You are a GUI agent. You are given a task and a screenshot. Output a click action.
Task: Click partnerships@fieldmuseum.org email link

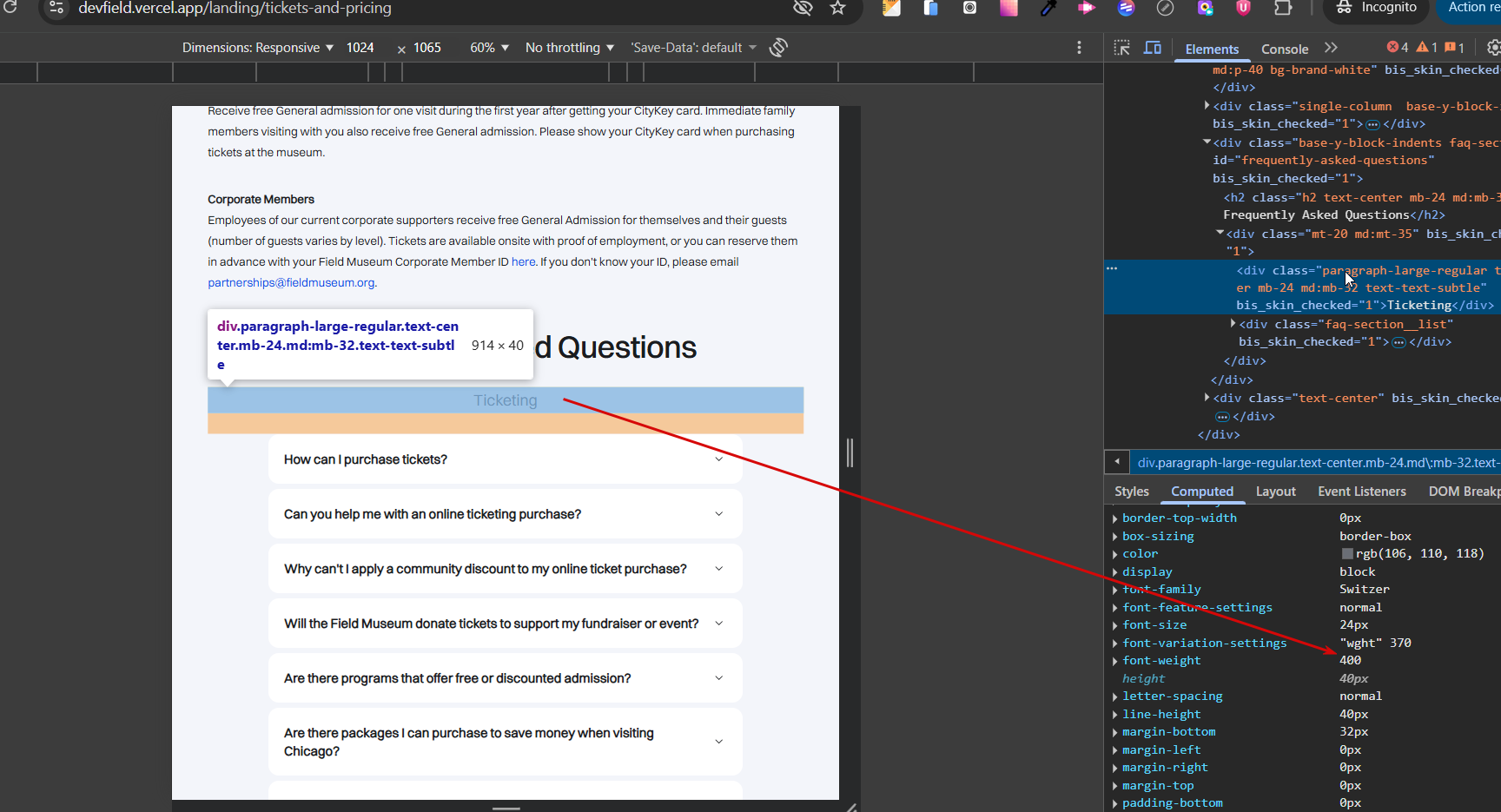click(x=291, y=282)
